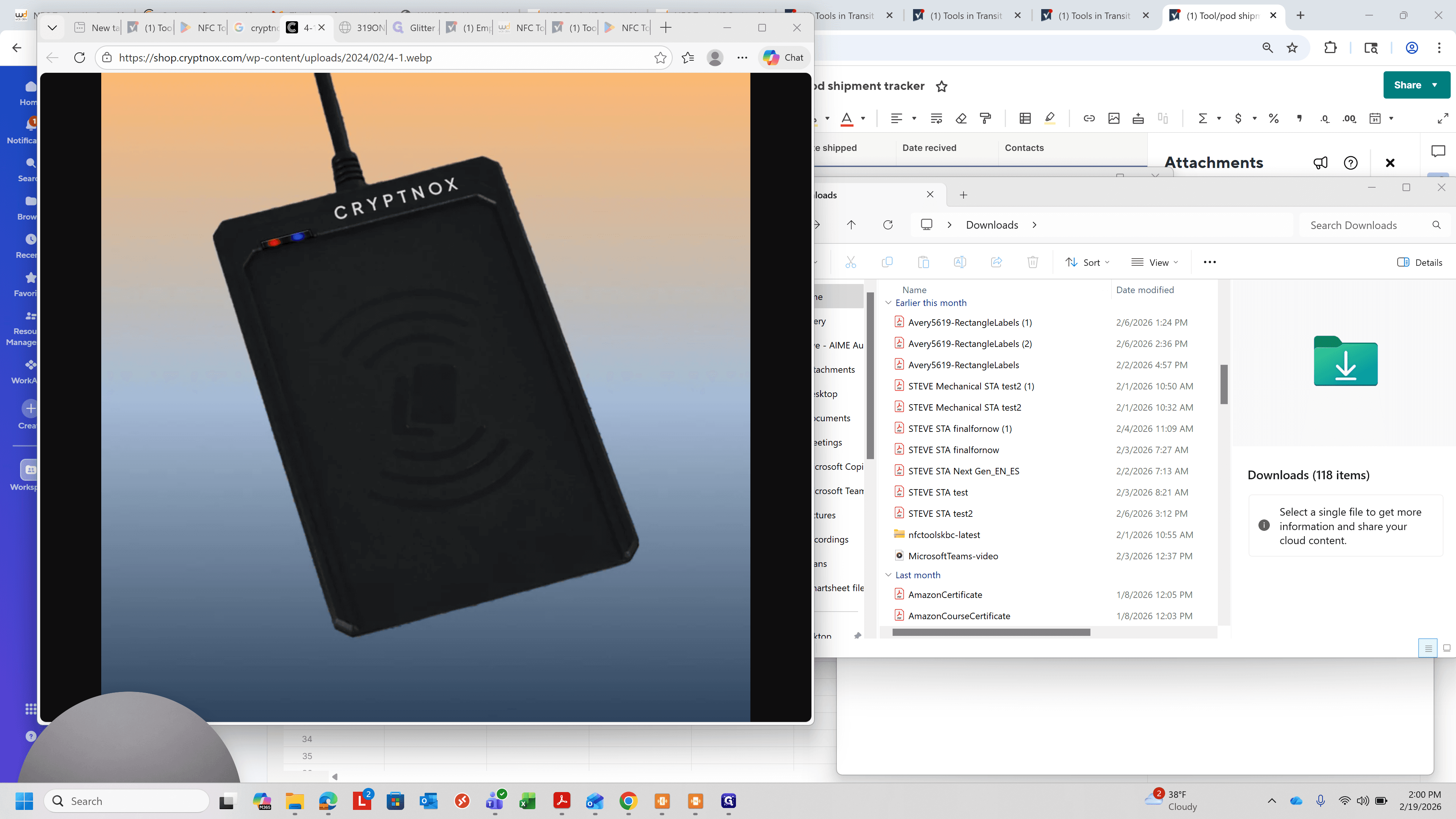Toggle the Details pane button

[1419, 262]
